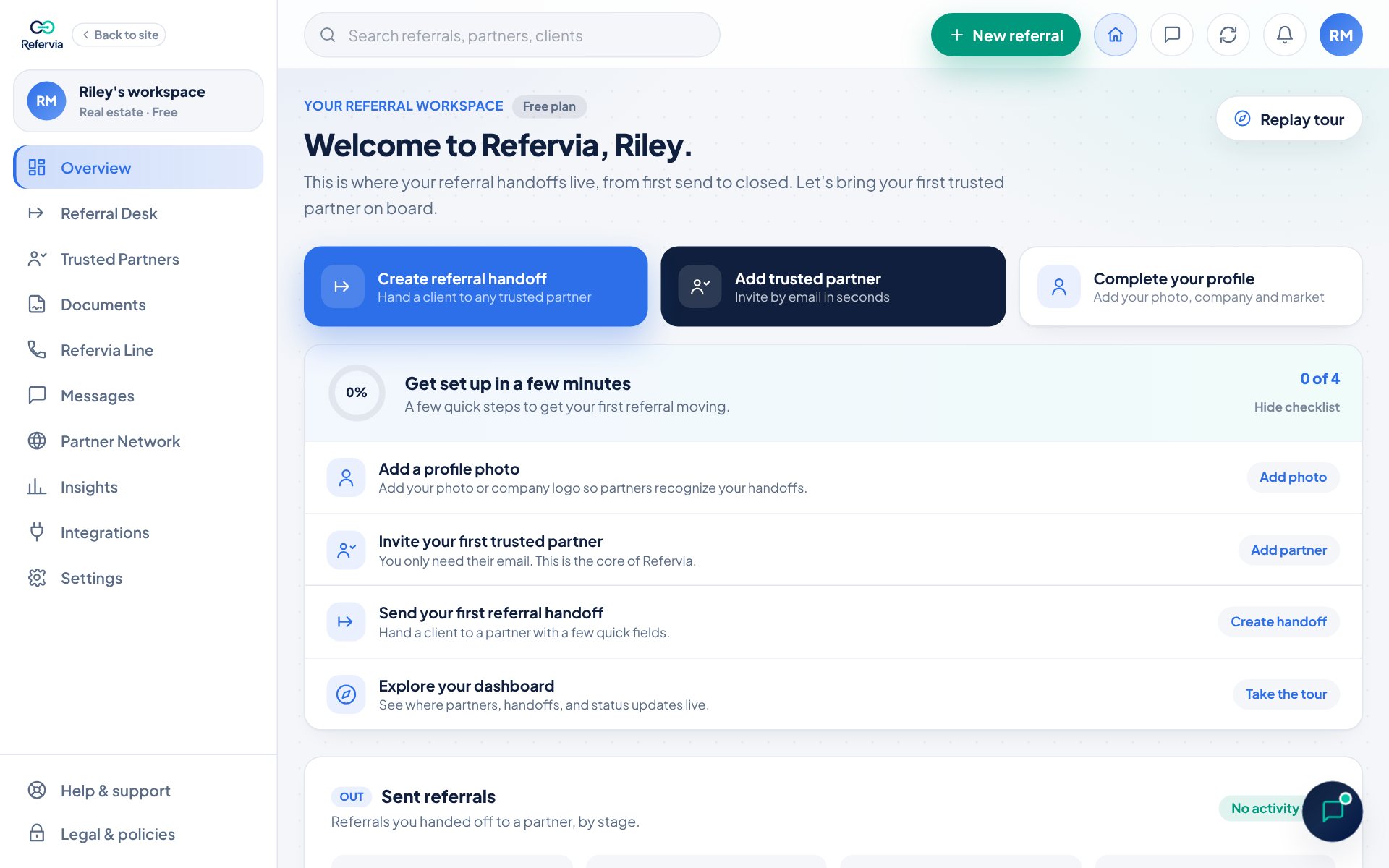Open messages via top bar chat icon
Image resolution: width=1389 pixels, height=868 pixels.
(x=1171, y=35)
